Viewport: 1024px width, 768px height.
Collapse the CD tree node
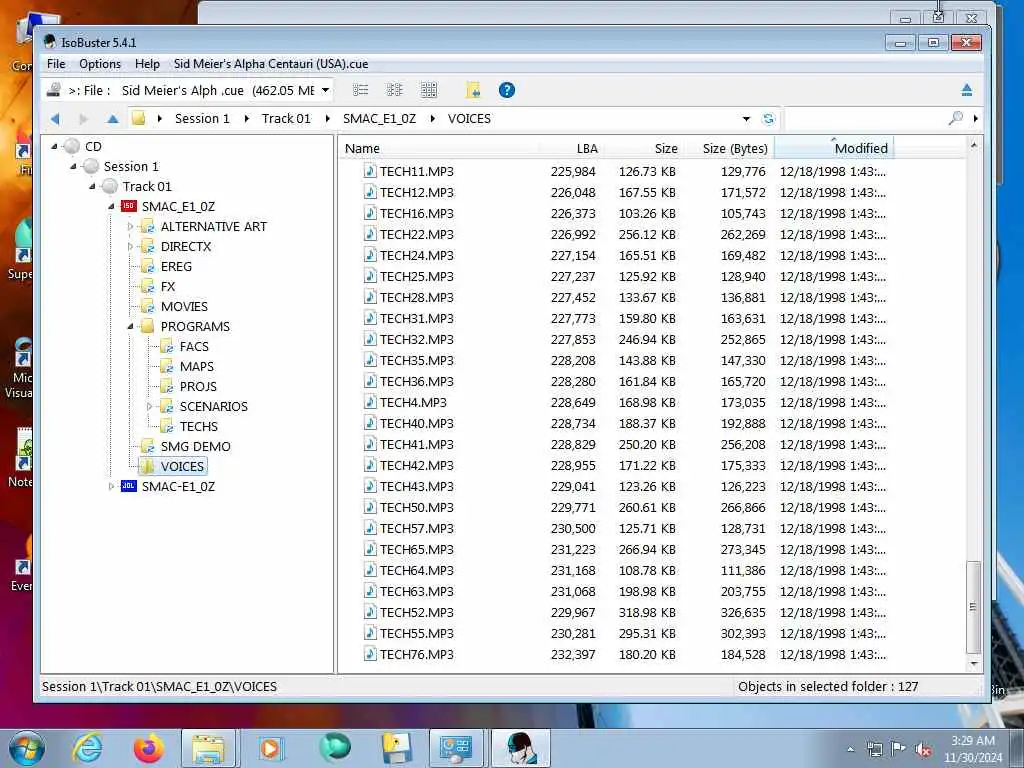pyautogui.click(x=54, y=146)
